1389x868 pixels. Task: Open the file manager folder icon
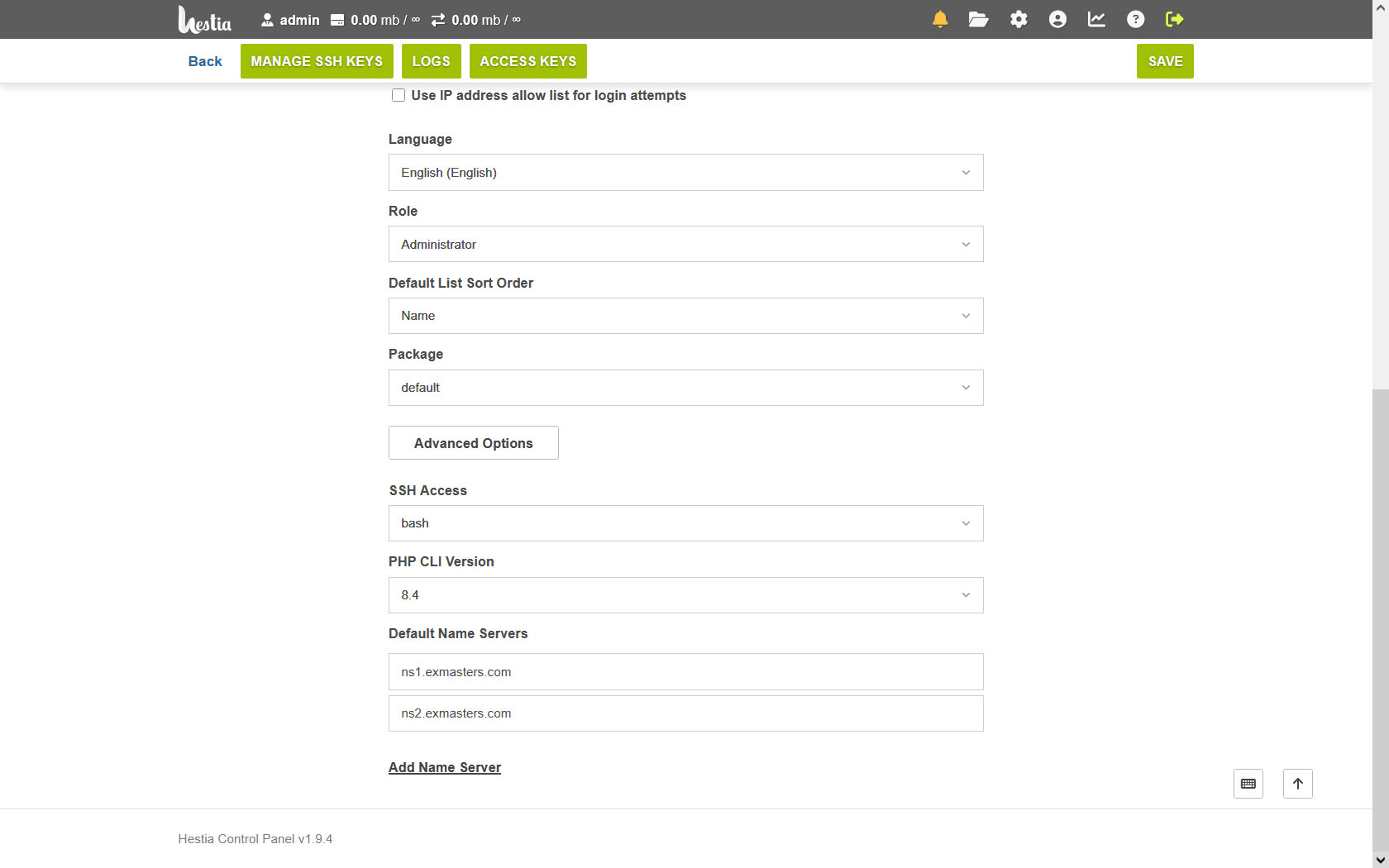point(979,20)
